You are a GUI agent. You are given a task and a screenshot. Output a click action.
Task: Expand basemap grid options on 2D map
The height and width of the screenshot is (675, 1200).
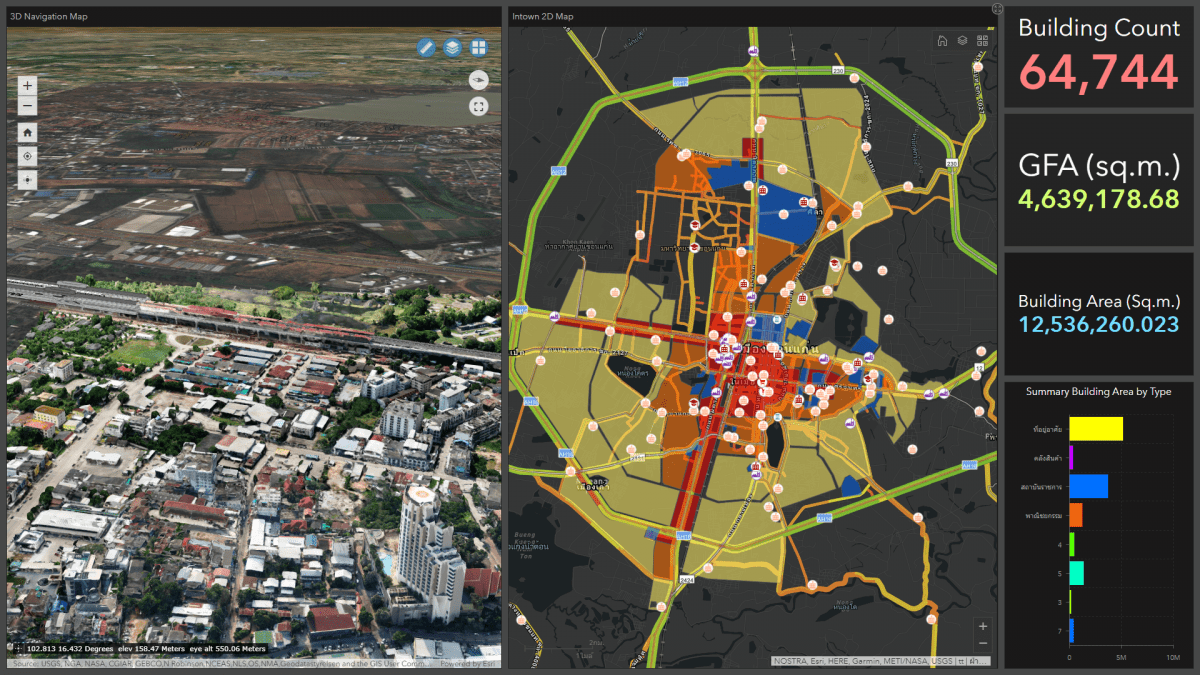(x=982, y=41)
